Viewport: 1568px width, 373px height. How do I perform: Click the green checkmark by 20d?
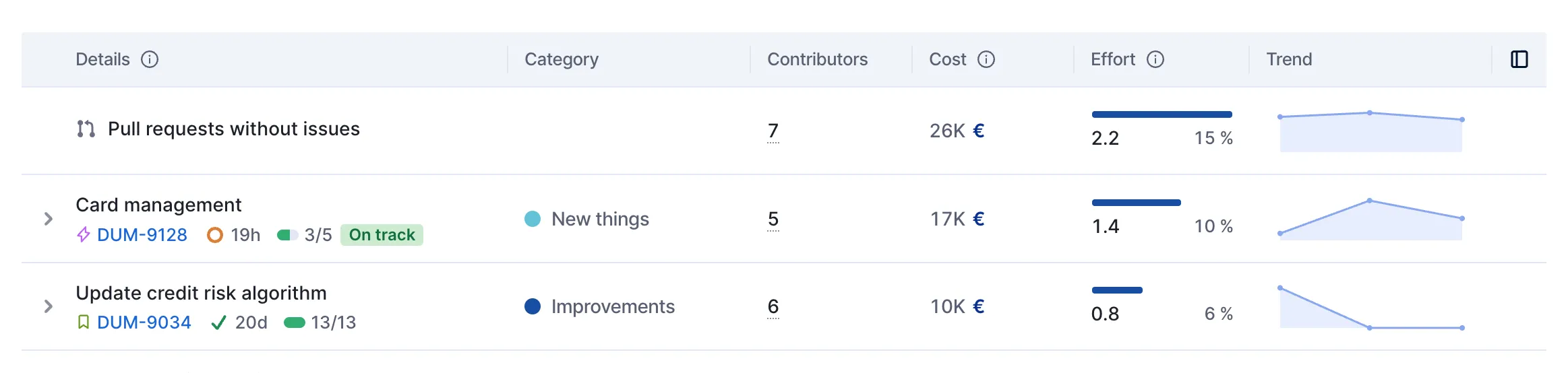[218, 323]
